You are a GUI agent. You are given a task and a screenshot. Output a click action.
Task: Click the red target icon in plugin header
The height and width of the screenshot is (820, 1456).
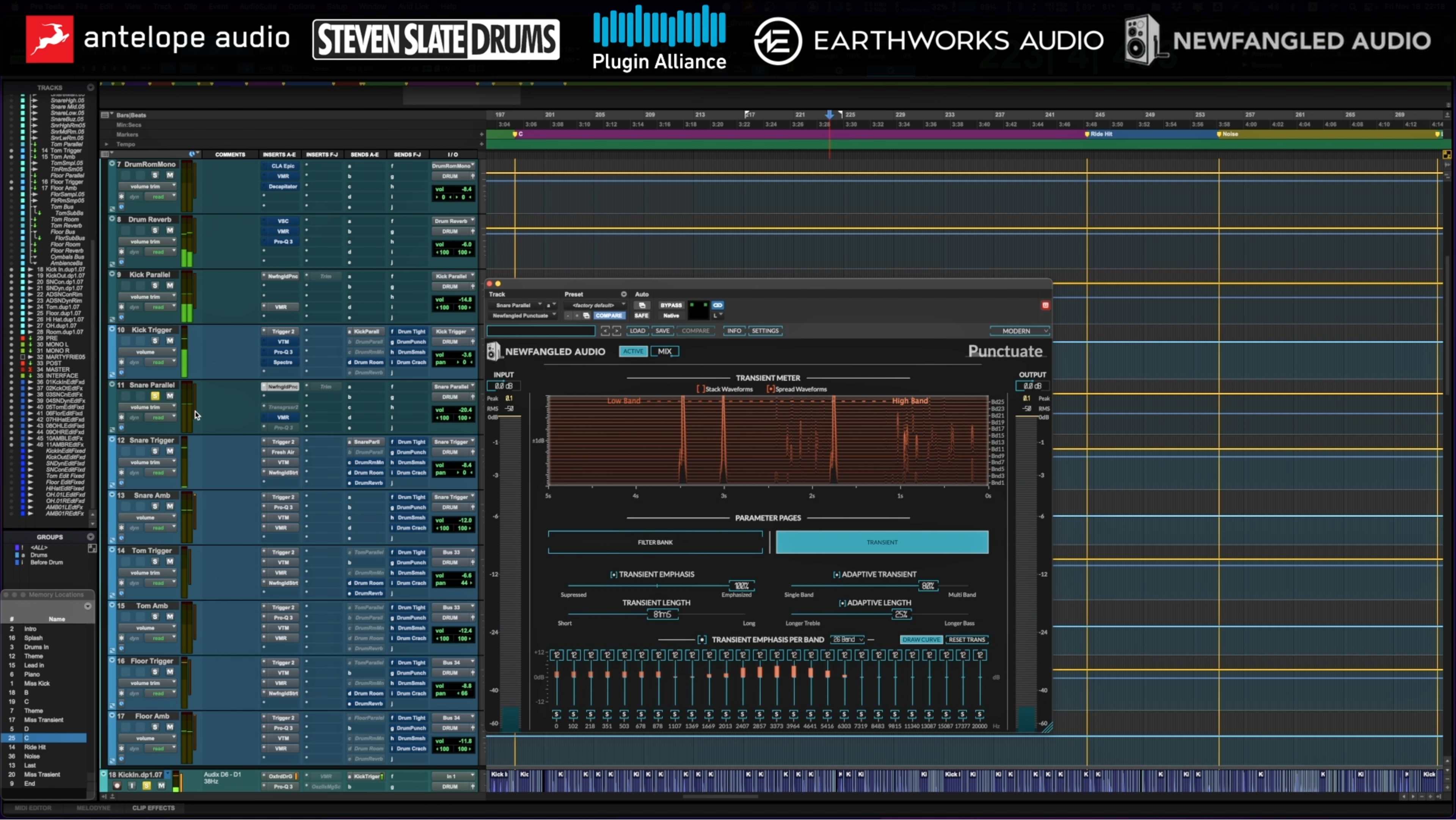point(1045,305)
